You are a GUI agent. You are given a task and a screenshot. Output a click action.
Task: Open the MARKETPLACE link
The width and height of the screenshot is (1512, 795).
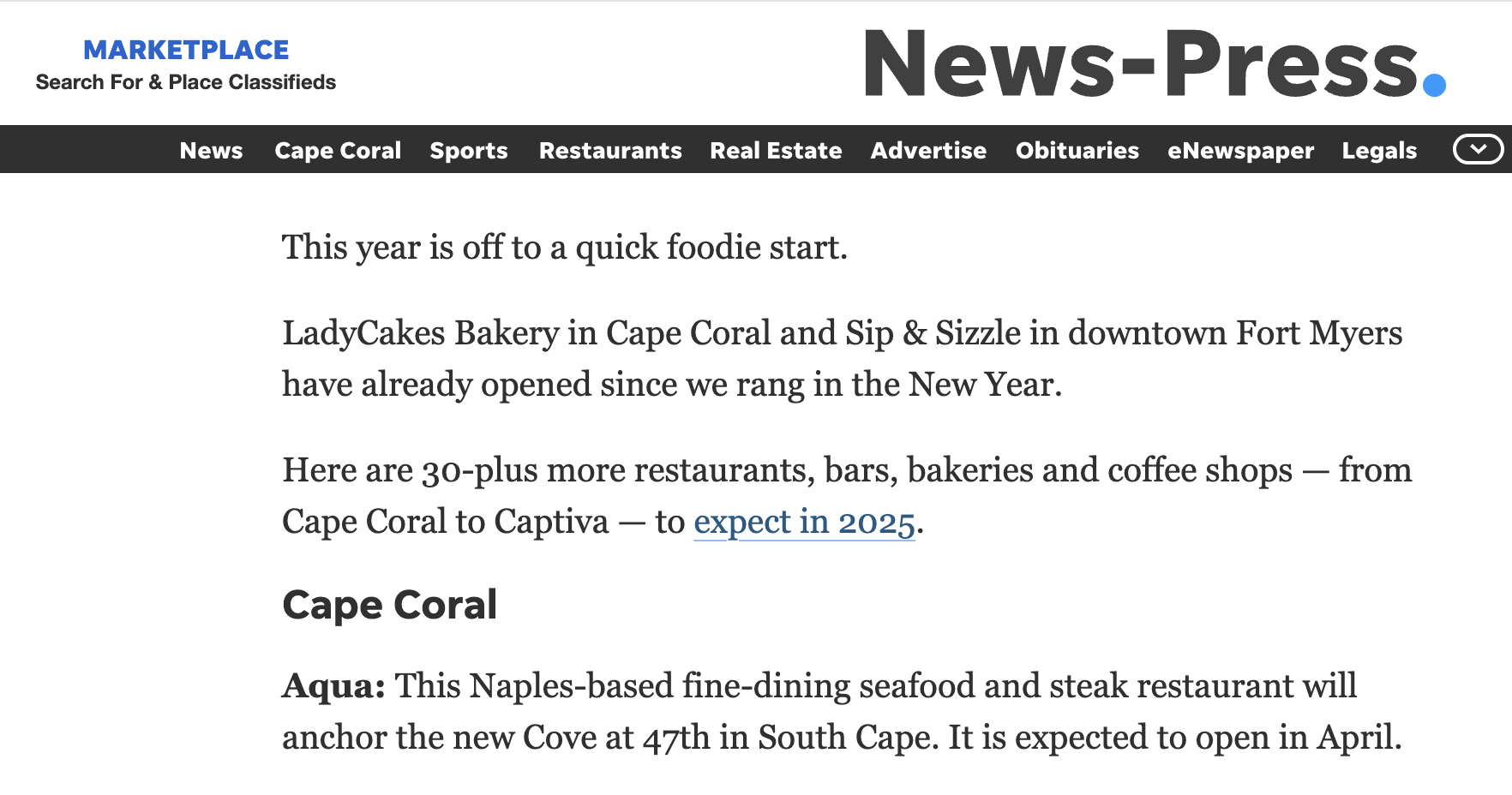[x=186, y=50]
